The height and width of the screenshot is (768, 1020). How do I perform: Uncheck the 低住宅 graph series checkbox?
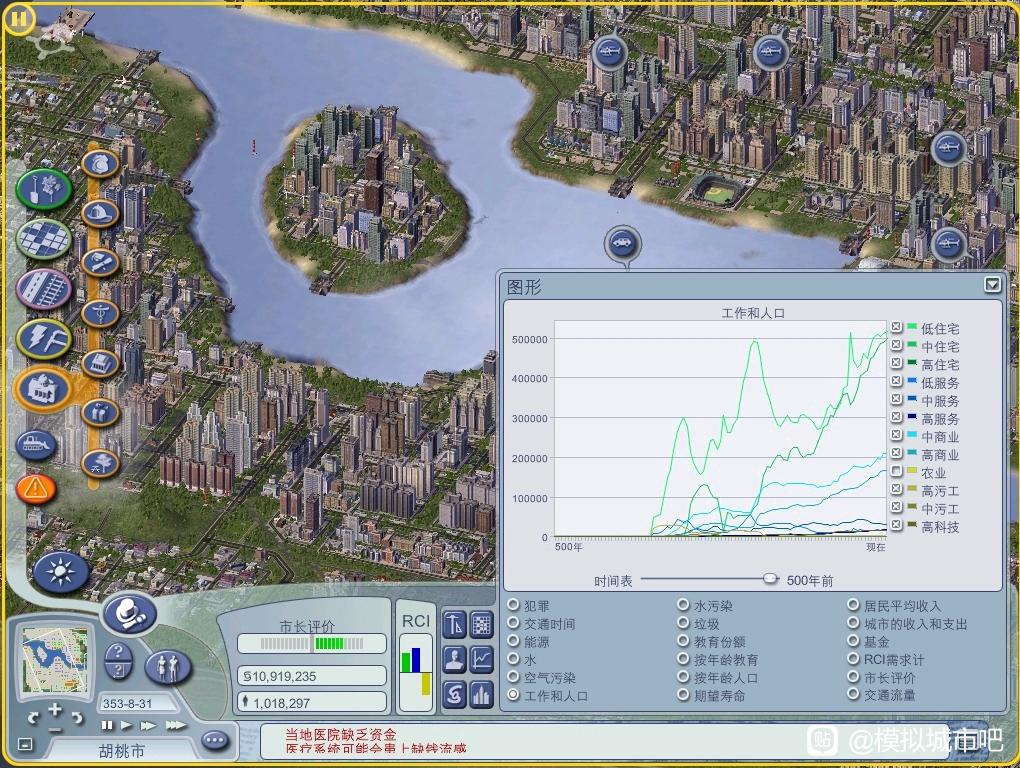coord(896,326)
